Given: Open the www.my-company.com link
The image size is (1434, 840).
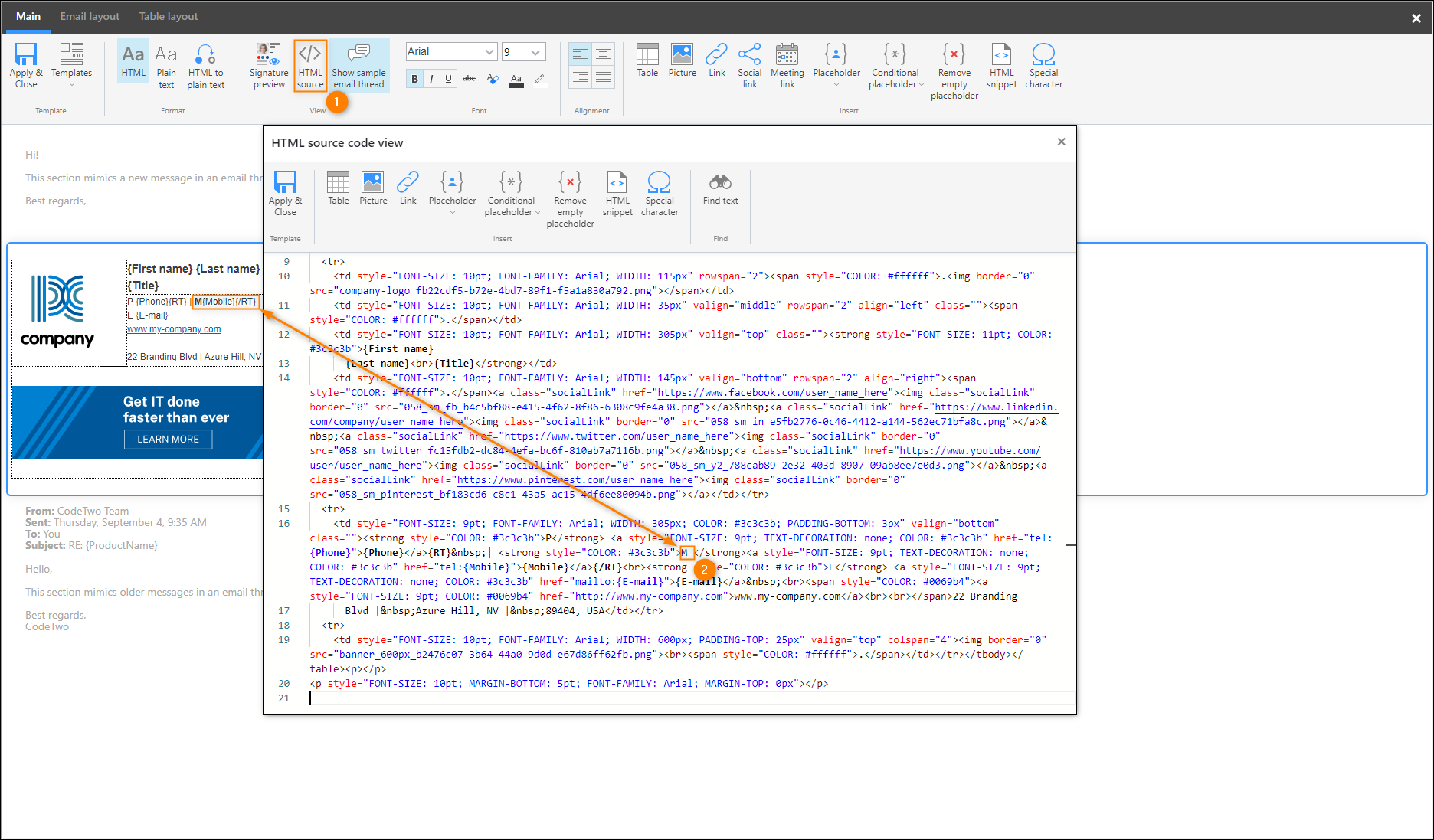Looking at the screenshot, I should 173,328.
